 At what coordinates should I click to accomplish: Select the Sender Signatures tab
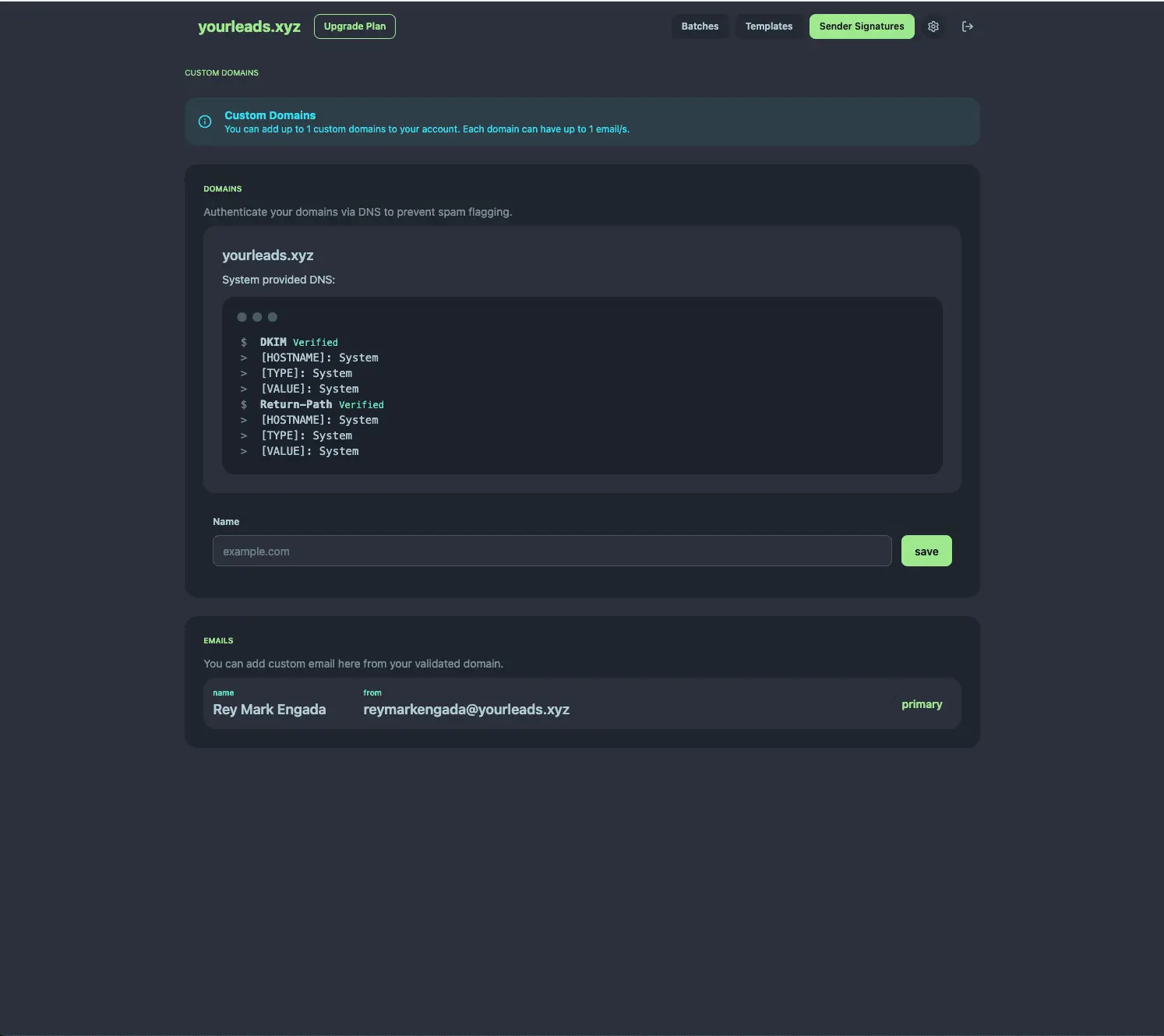coord(862,26)
